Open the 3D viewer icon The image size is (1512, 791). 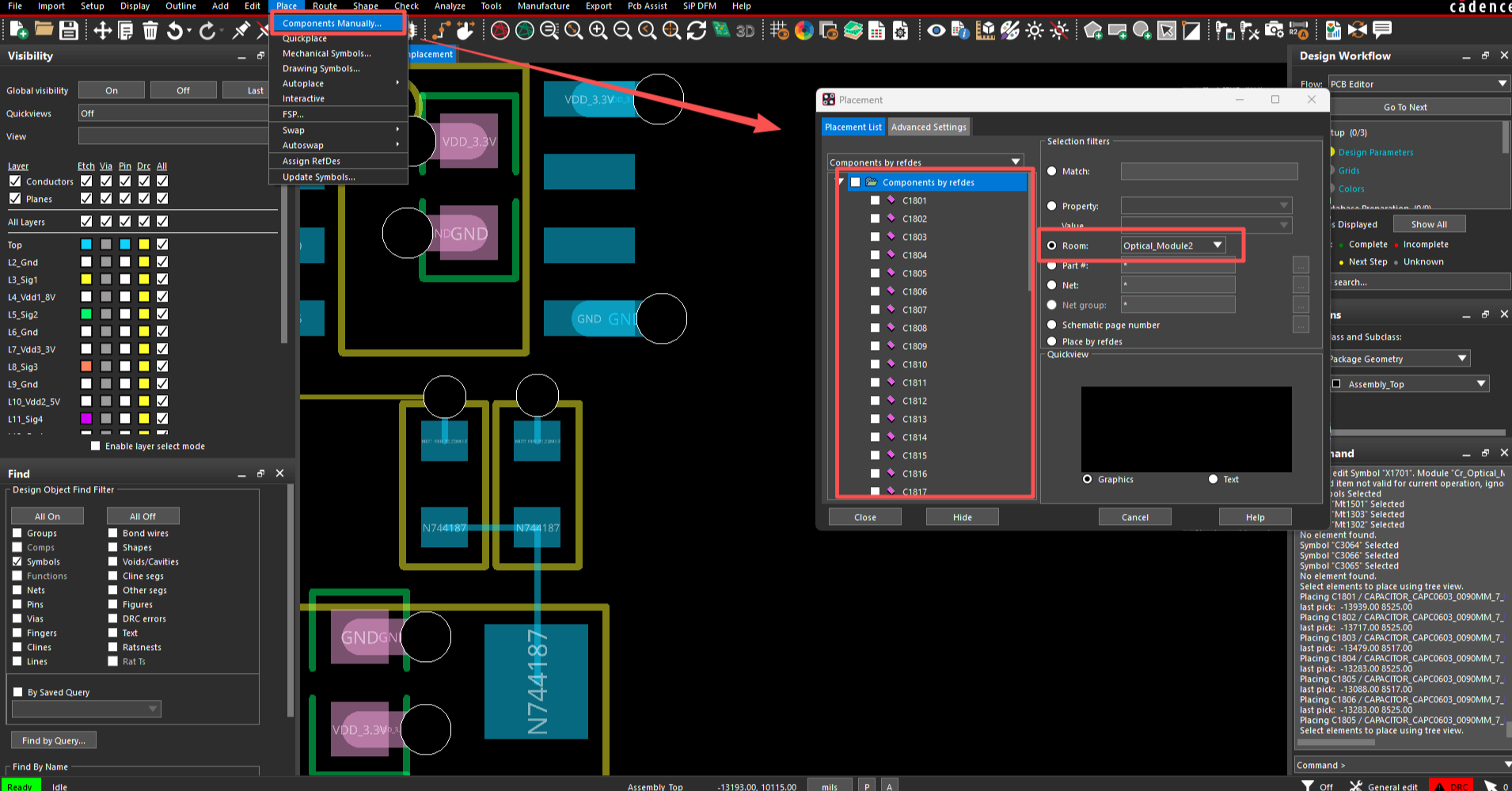coord(745,31)
